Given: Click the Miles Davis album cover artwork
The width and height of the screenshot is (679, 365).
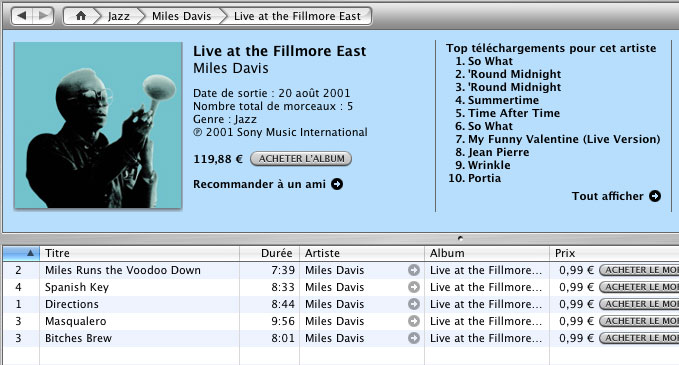Looking at the screenshot, I should 98,125.
